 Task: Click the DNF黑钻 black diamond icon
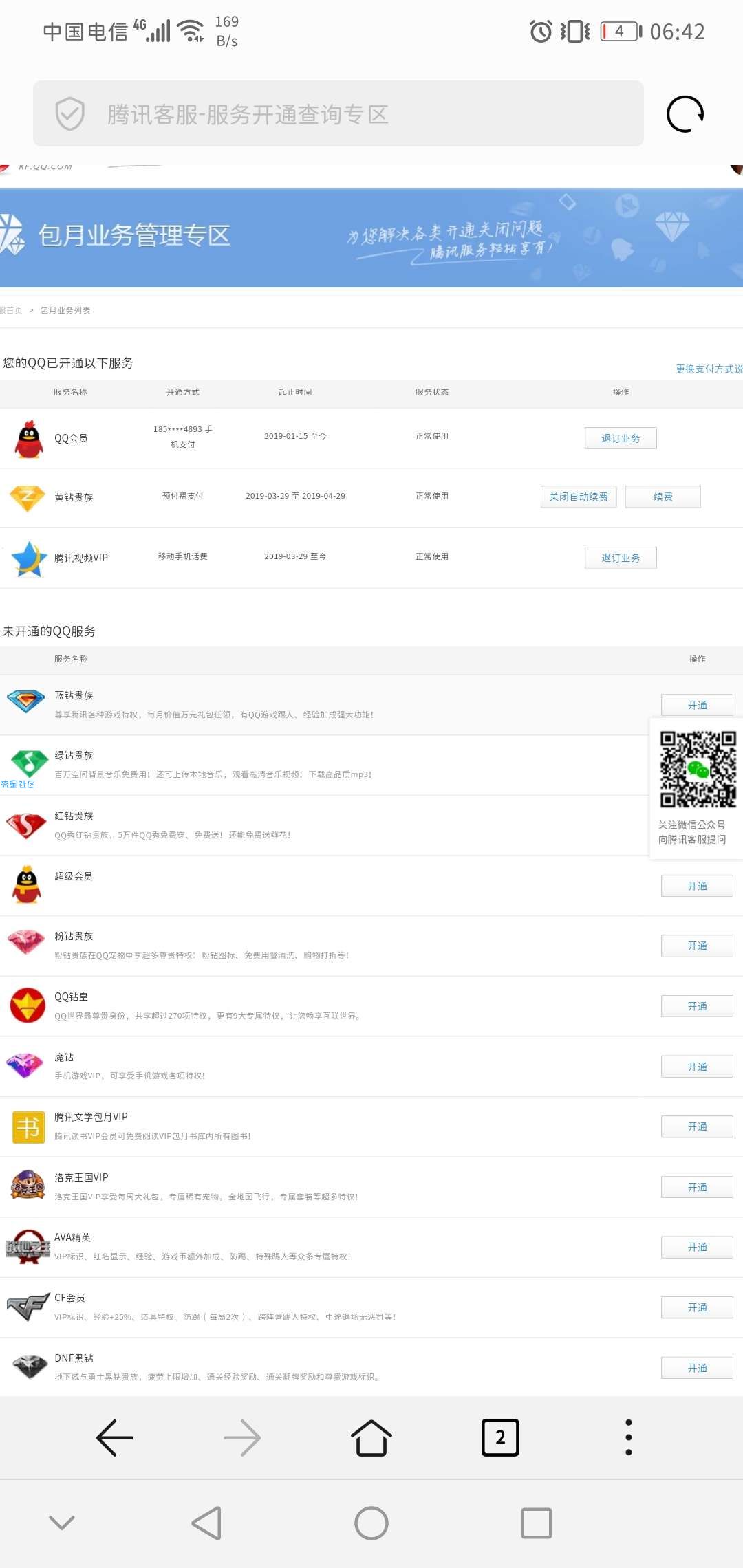click(x=30, y=1366)
